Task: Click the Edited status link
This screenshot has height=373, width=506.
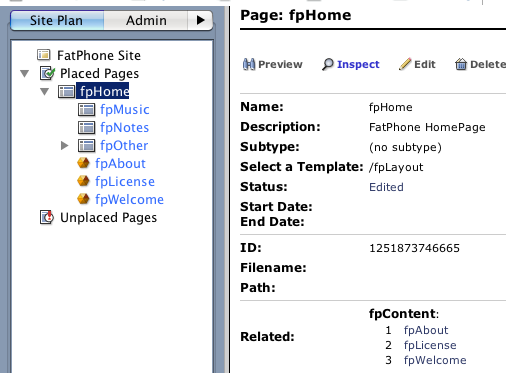Action: click(386, 187)
